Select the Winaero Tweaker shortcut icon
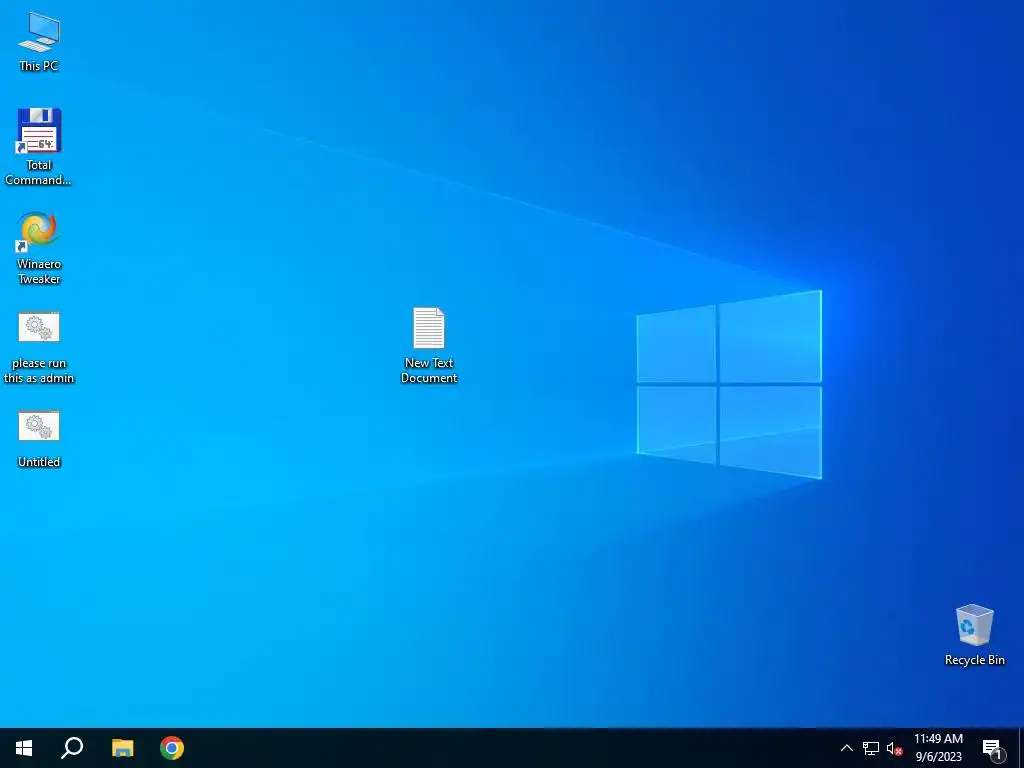The width and height of the screenshot is (1024, 768). pyautogui.click(x=39, y=231)
